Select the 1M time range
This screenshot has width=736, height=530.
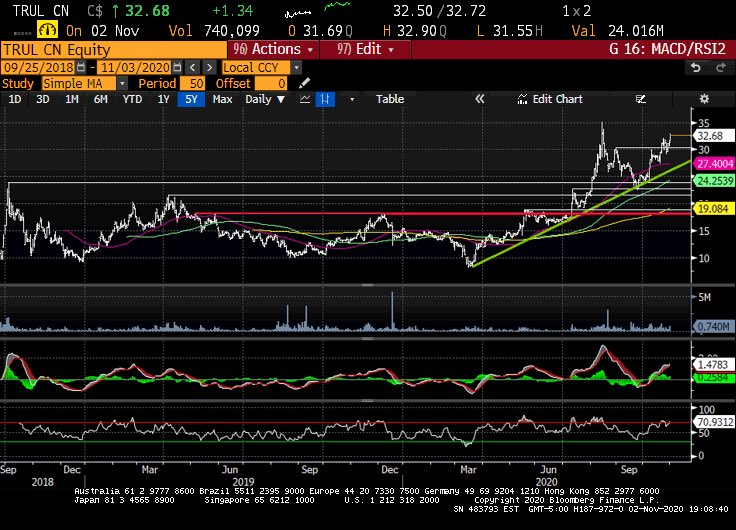(x=71, y=99)
